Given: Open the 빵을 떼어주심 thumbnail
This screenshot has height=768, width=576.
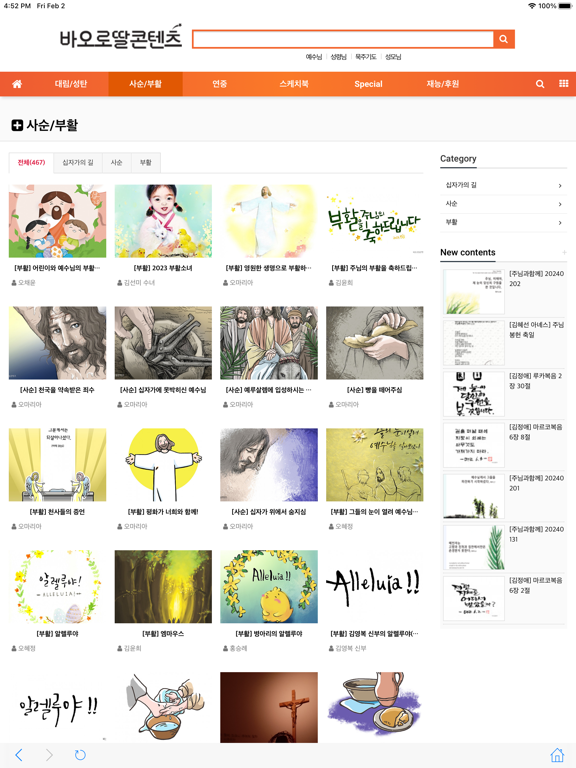Looking at the screenshot, I should (375, 343).
